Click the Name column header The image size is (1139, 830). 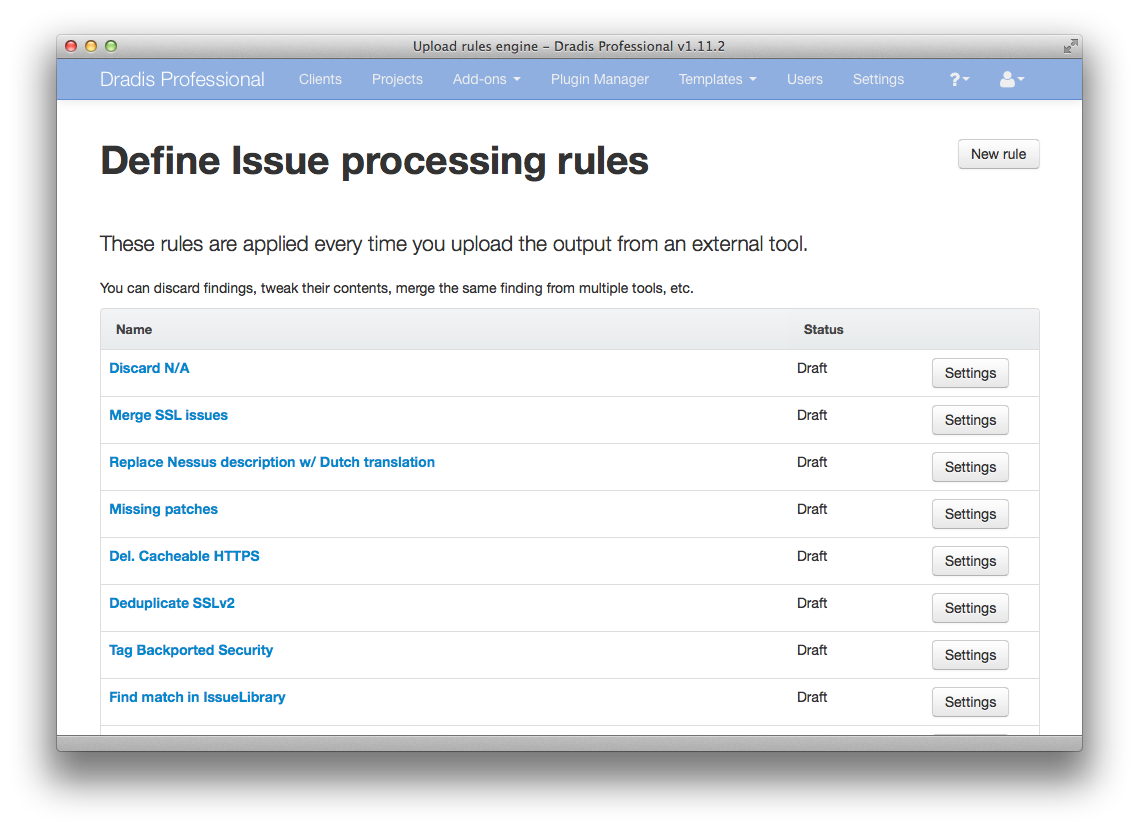[x=133, y=329]
